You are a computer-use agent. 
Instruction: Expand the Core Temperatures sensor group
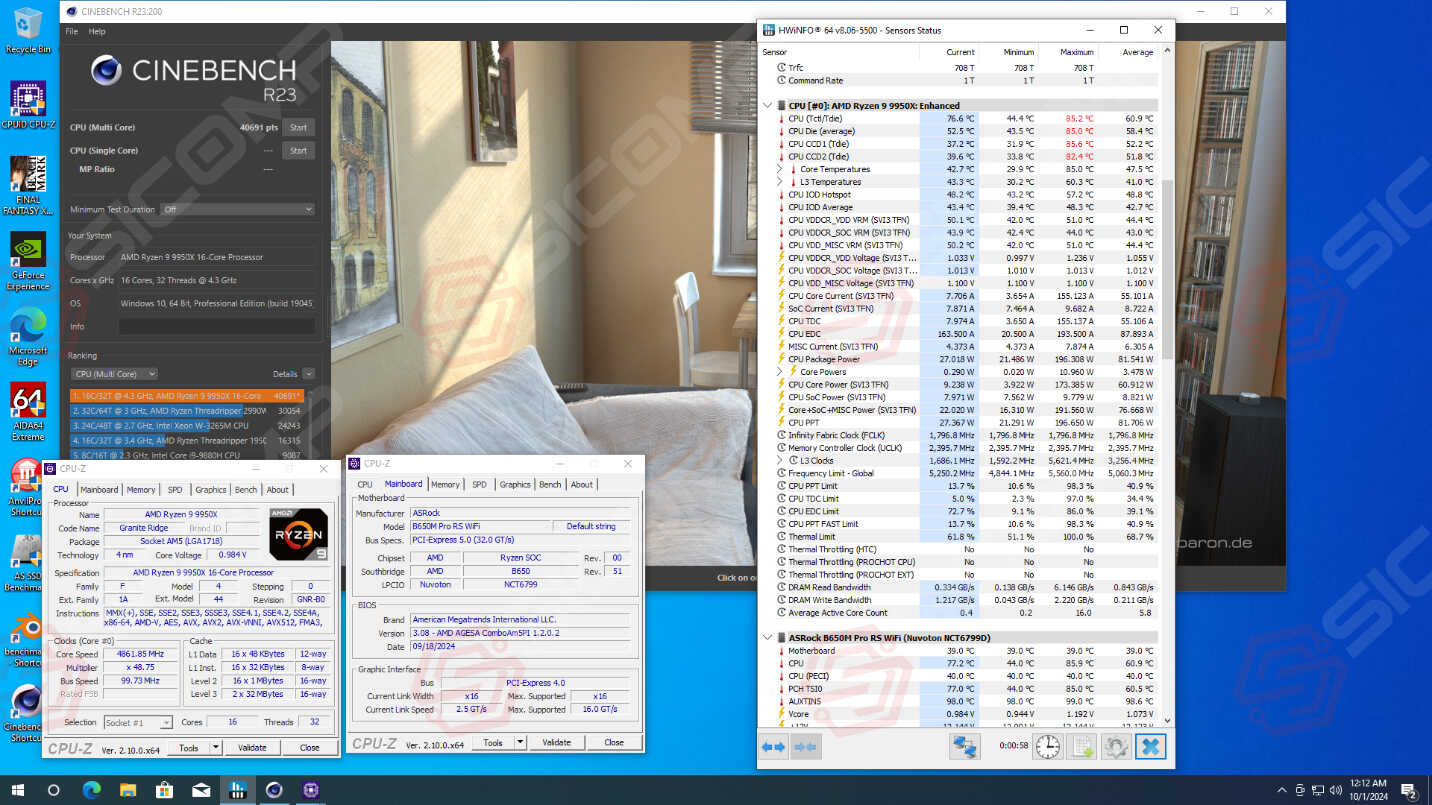click(x=780, y=169)
